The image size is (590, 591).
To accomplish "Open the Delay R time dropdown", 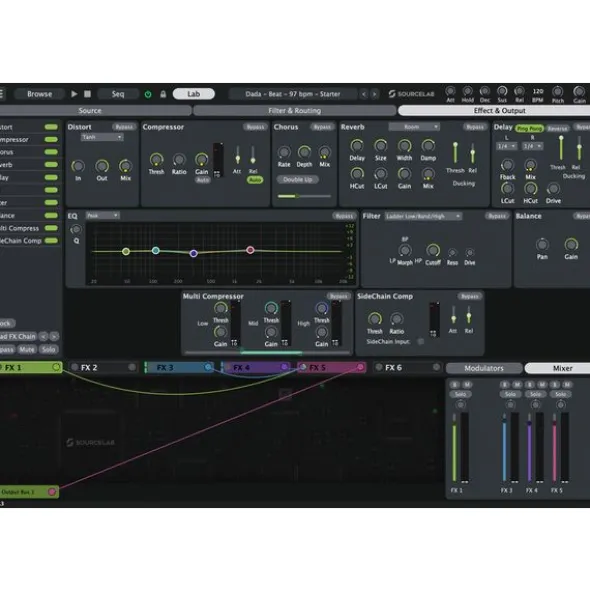I will (x=532, y=146).
